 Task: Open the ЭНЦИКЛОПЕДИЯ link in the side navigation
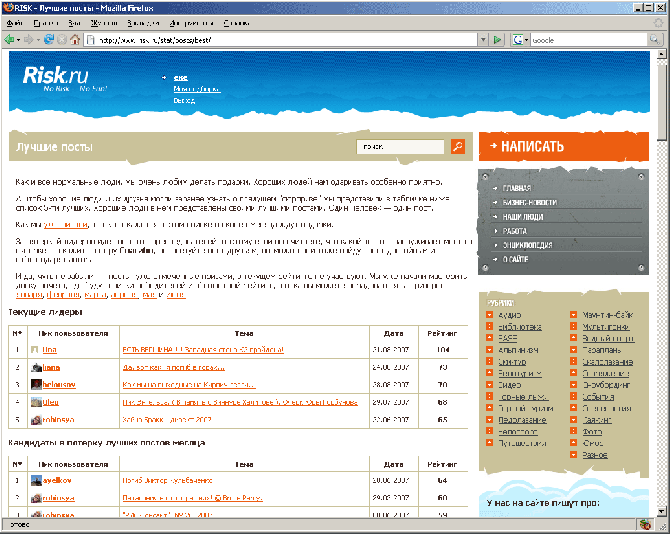[x=528, y=244]
